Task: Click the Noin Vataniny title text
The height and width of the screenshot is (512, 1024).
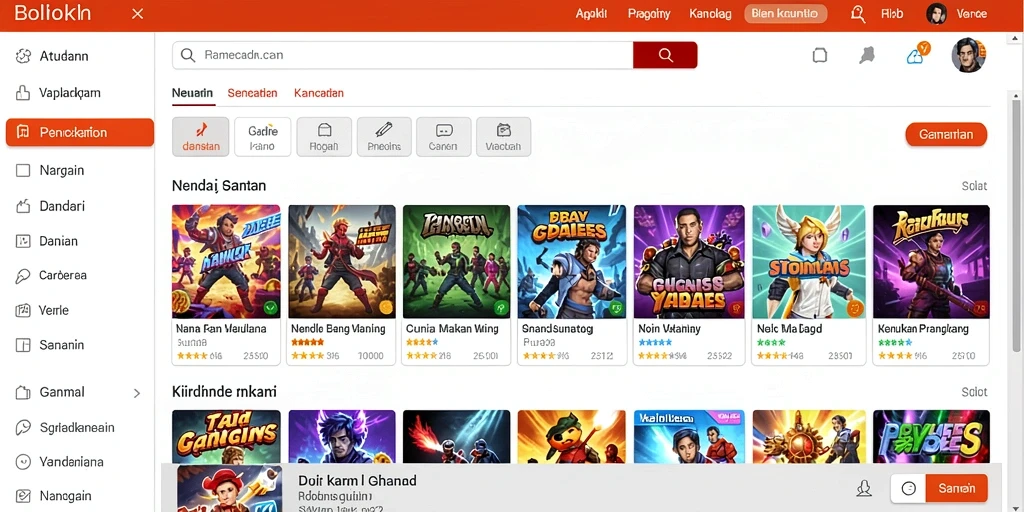Action: (667, 329)
